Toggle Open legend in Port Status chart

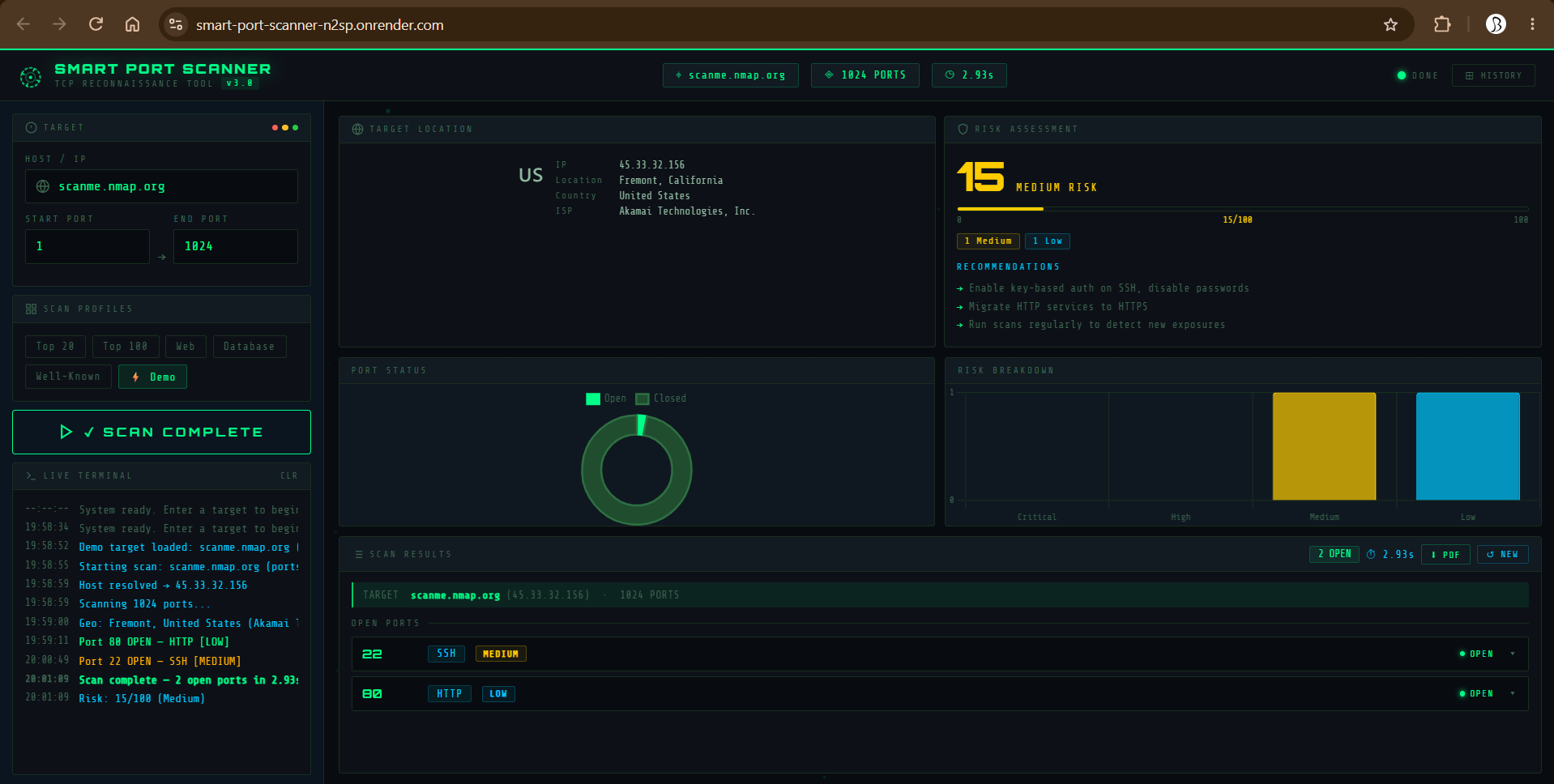pyautogui.click(x=606, y=398)
